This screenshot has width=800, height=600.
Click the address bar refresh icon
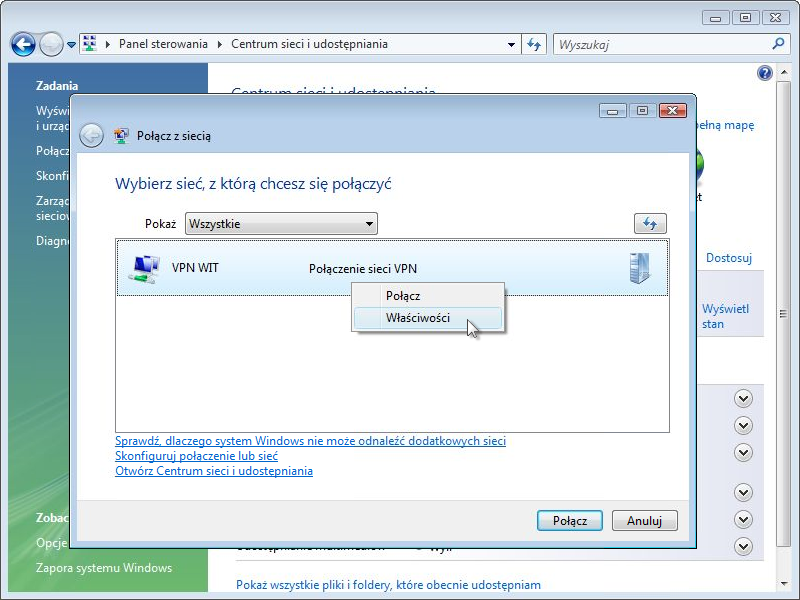click(x=534, y=44)
